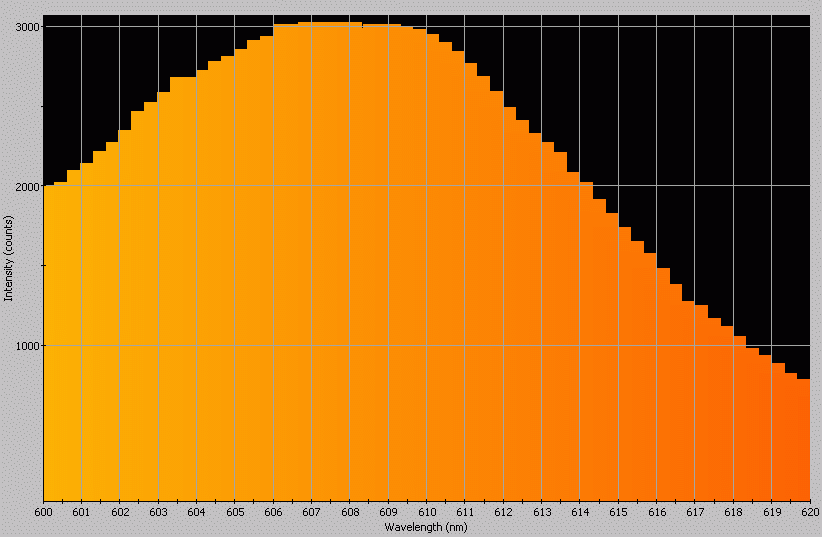Screen dimensions: 822x537
Task: Click the 1000 intensity axis label
Action: pos(30,346)
